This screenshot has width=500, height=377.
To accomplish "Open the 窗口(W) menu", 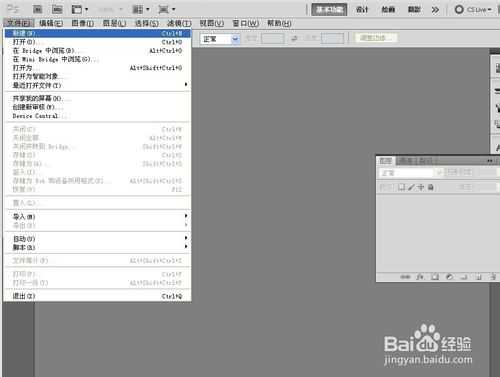I will click(245, 23).
